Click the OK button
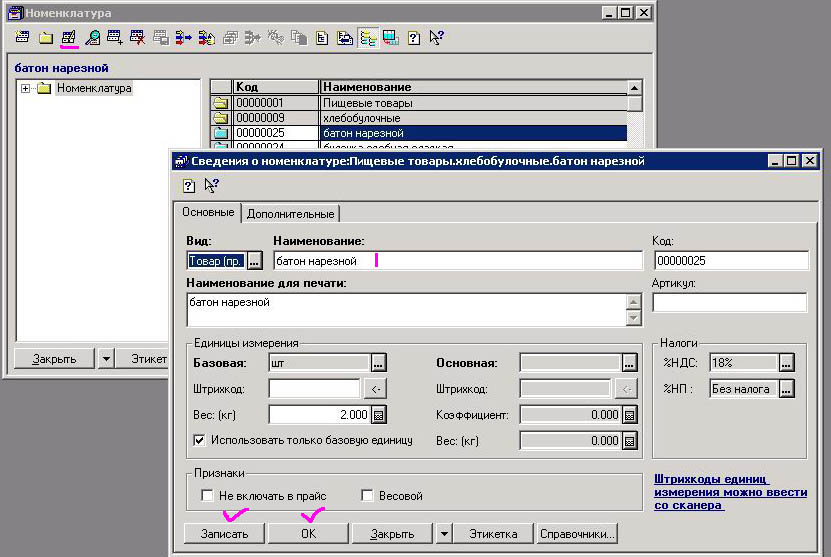The width and height of the screenshot is (831, 557). click(307, 534)
